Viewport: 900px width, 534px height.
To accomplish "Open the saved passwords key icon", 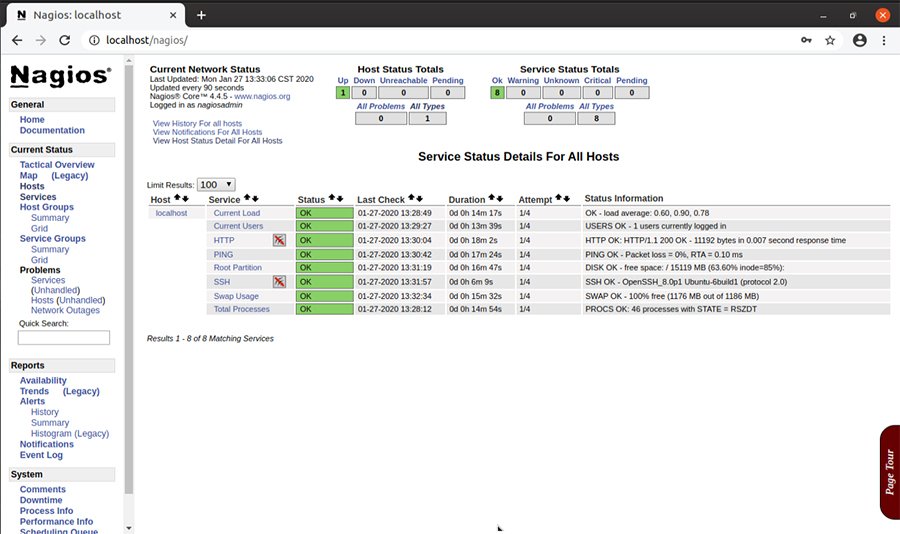I will point(806,40).
